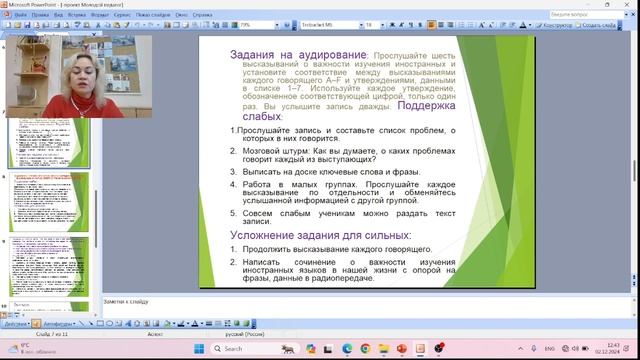Screen dimensions: 640x360
Task: Click the slide heading 'Задания на аудирование'
Action: click(x=298, y=54)
